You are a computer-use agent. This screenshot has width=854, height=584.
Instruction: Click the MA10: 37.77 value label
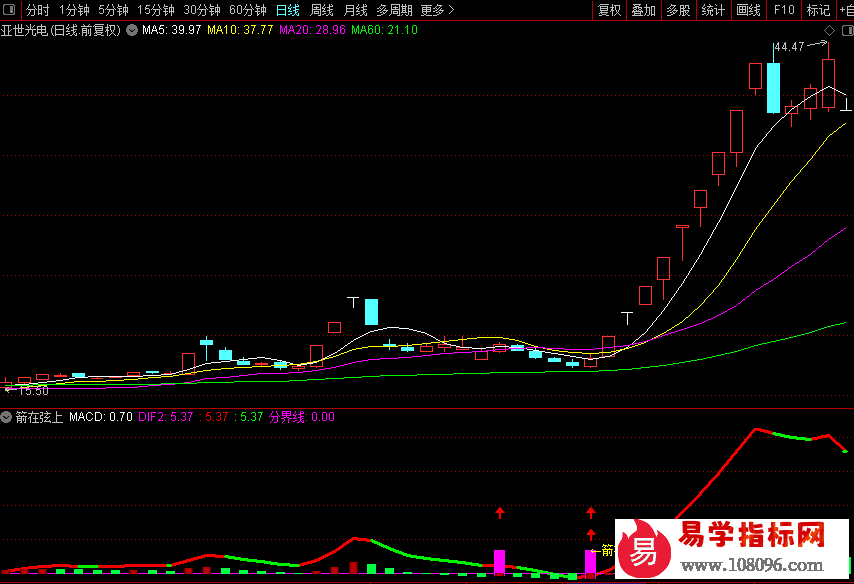pyautogui.click(x=240, y=30)
